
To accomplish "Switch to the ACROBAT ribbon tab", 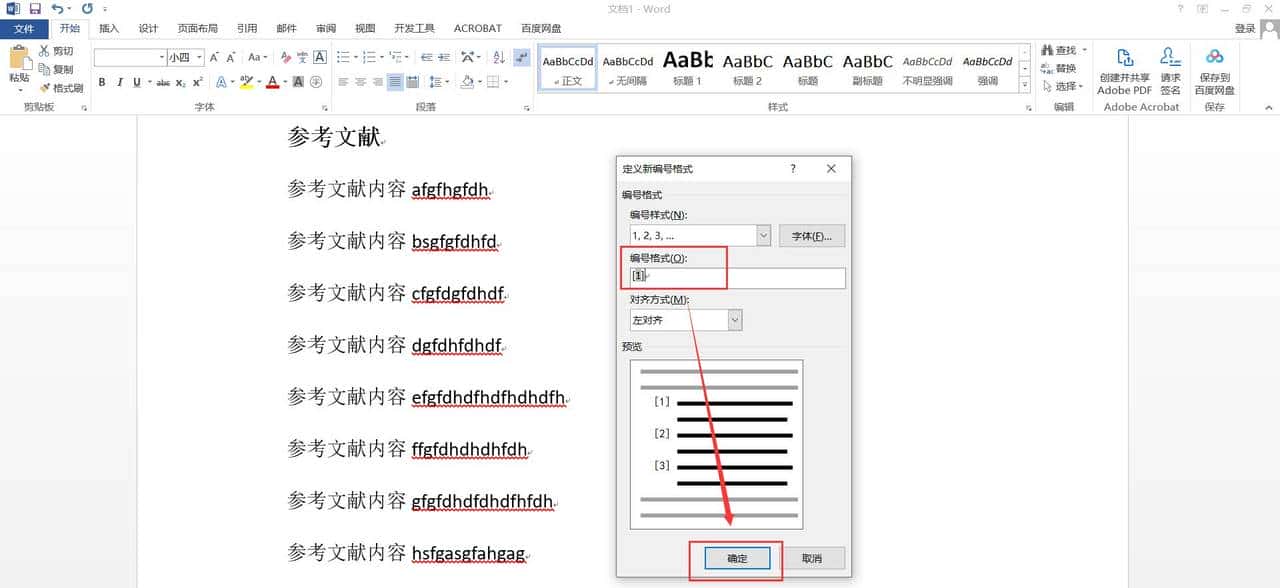I will 477,28.
